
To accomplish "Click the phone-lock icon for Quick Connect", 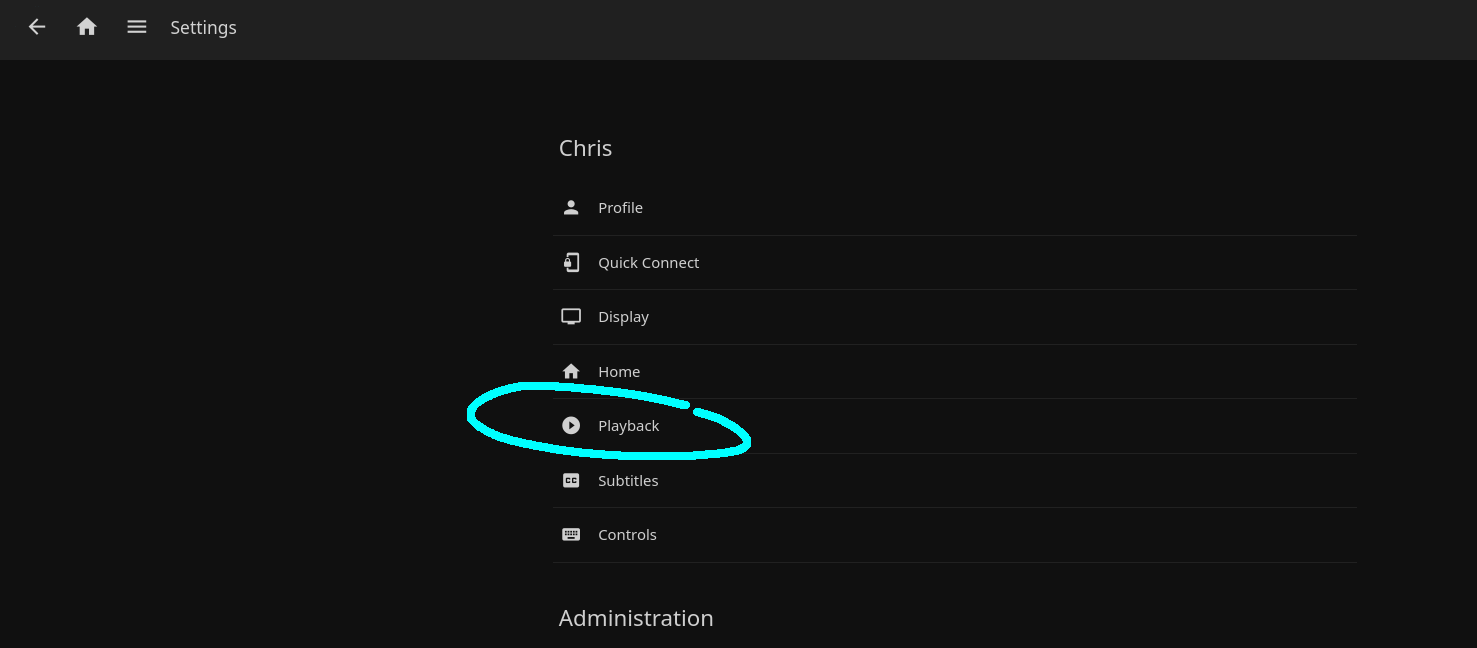I will tap(571, 263).
